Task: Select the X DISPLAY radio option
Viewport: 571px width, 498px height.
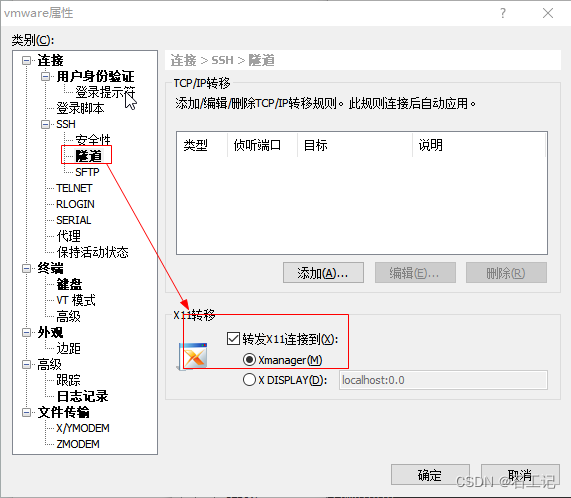Action: pyautogui.click(x=249, y=380)
